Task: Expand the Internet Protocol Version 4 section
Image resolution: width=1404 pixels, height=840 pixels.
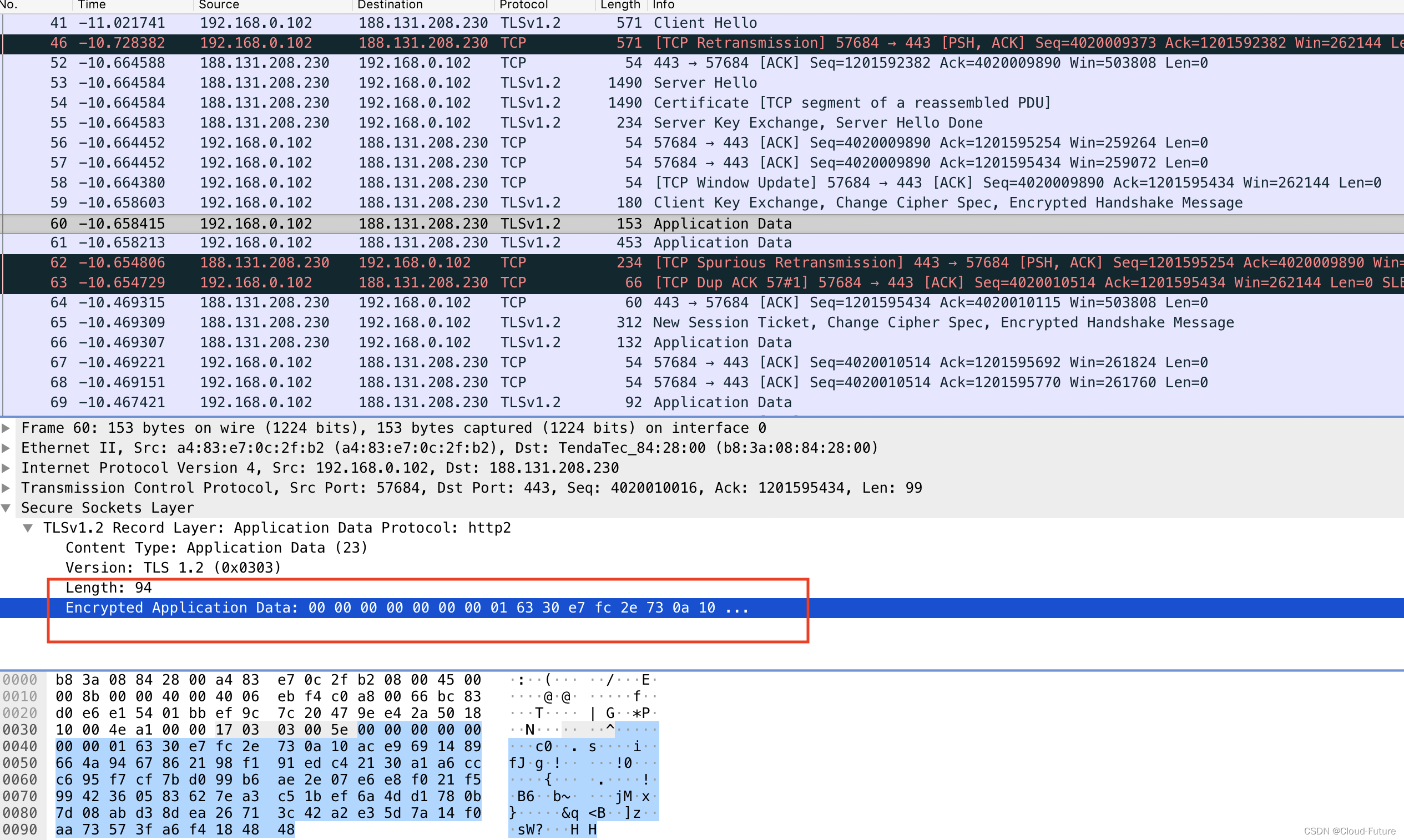Action: (6, 468)
